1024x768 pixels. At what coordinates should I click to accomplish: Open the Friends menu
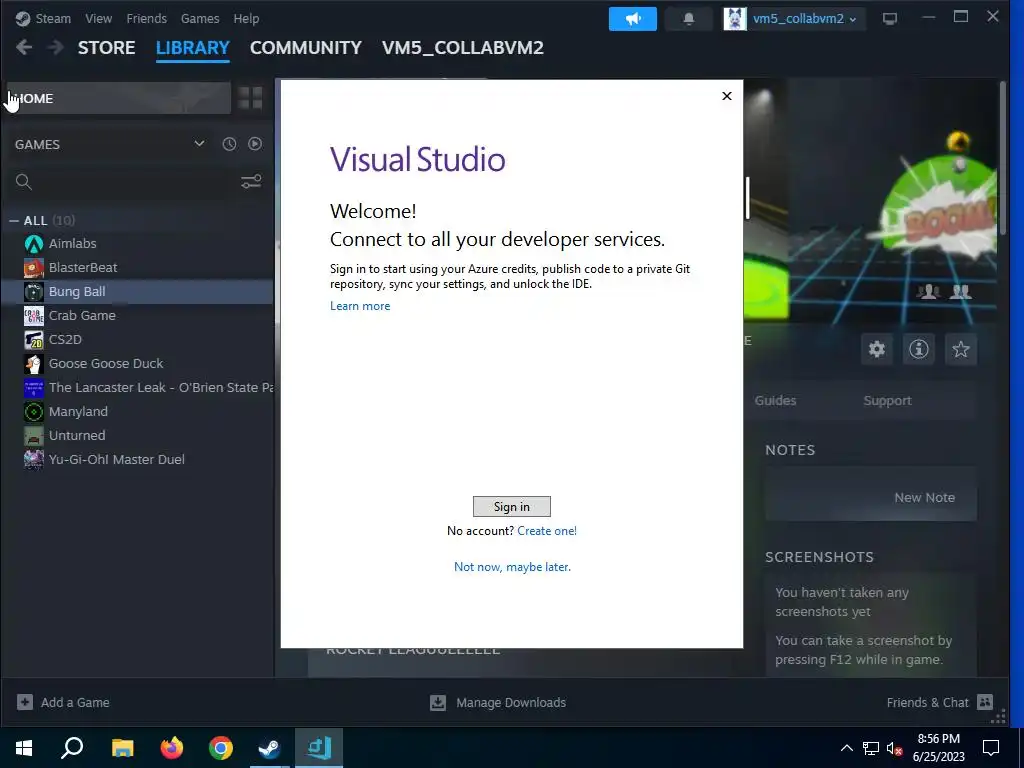pos(146,19)
